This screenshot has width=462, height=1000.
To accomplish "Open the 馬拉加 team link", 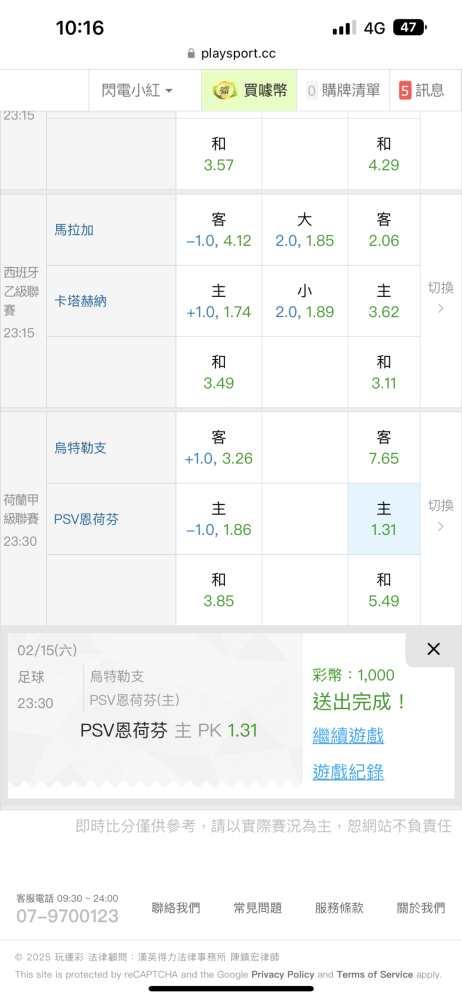I will [x=74, y=230].
